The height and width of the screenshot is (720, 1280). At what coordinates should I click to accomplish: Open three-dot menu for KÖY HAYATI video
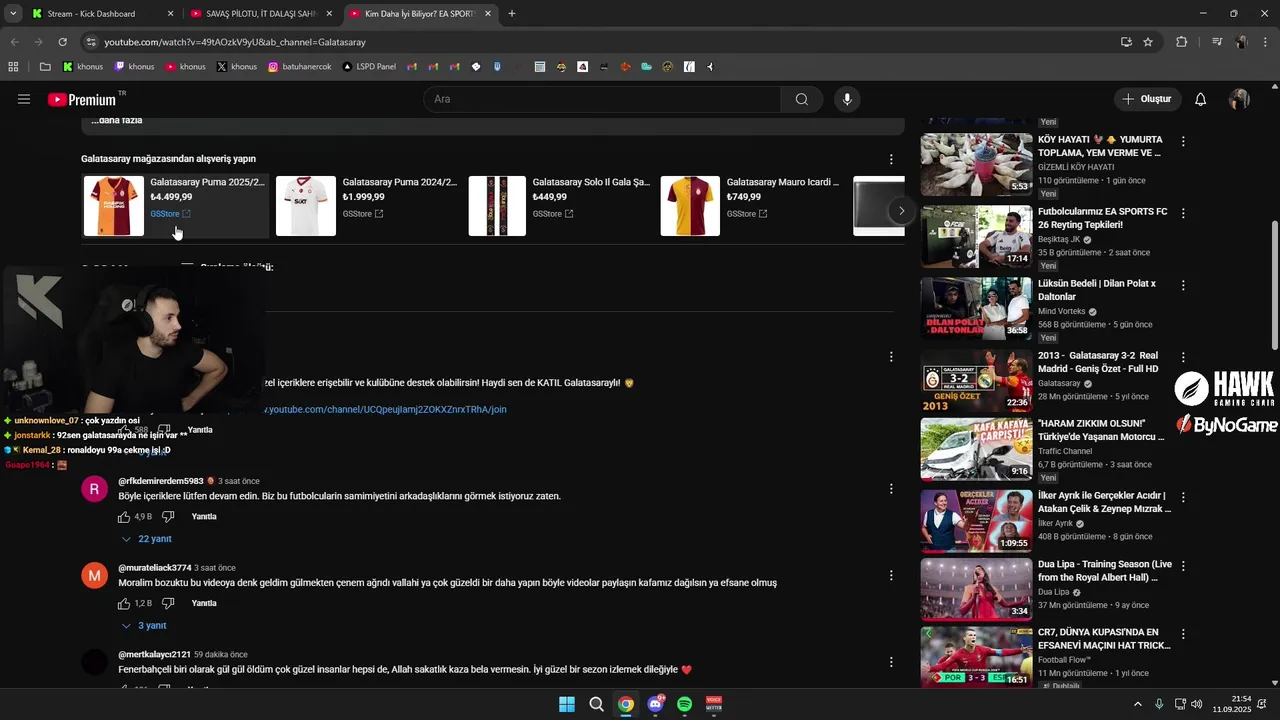(1183, 142)
